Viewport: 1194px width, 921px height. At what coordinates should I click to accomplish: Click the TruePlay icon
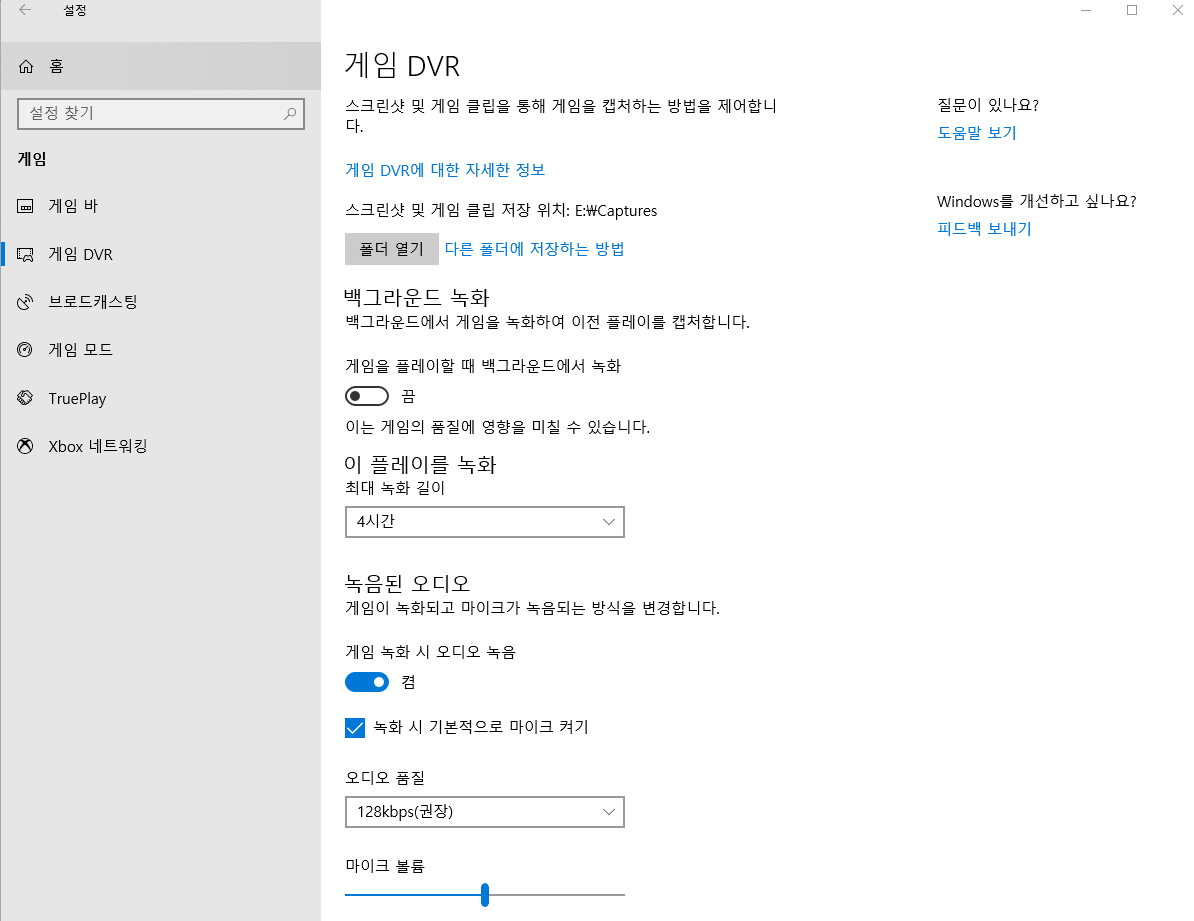25,398
